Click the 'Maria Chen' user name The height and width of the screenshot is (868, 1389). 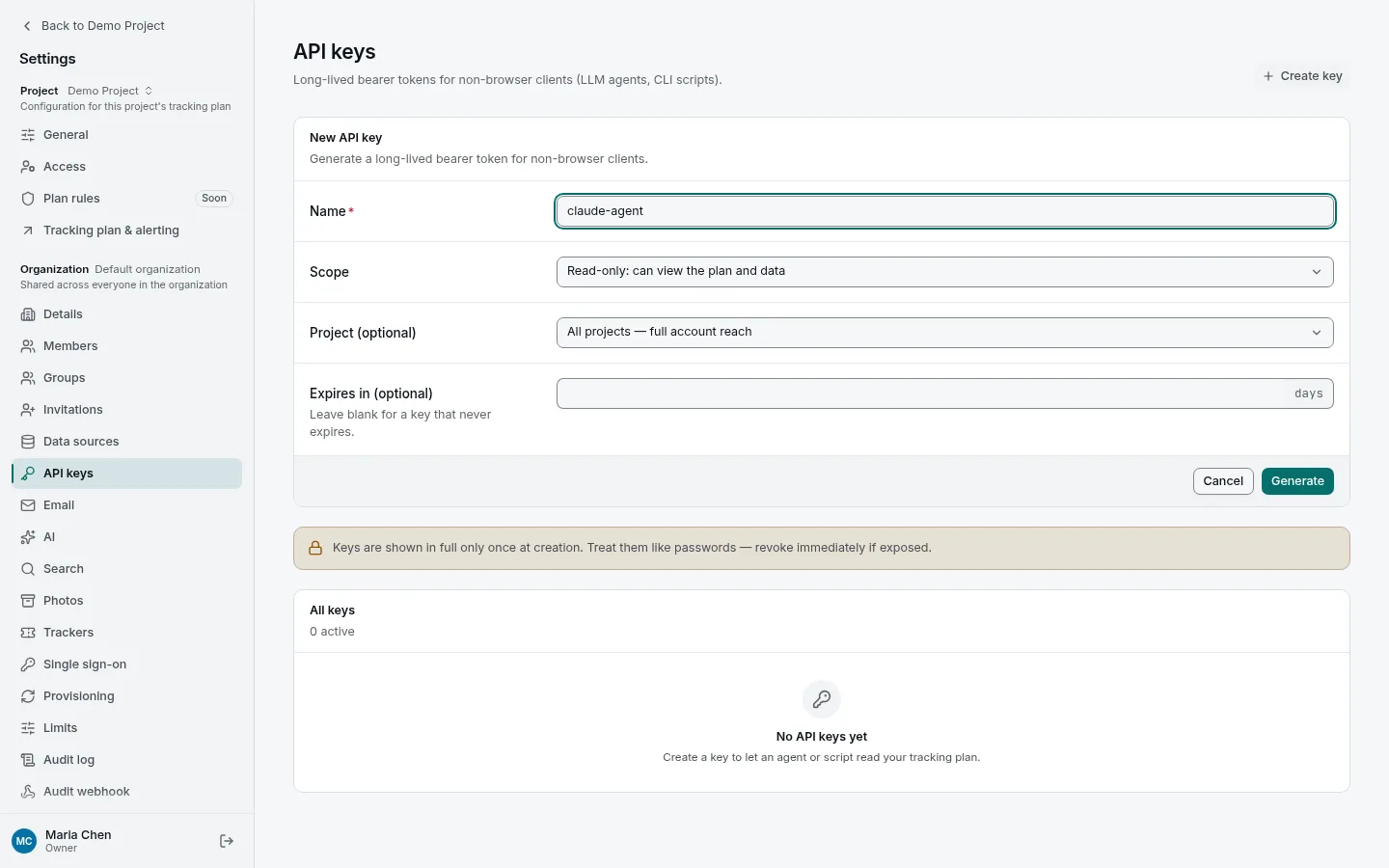click(78, 835)
